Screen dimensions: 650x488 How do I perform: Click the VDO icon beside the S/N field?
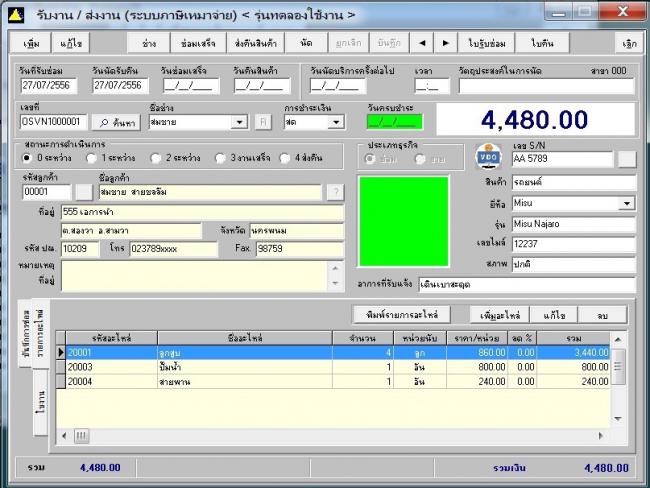489,158
